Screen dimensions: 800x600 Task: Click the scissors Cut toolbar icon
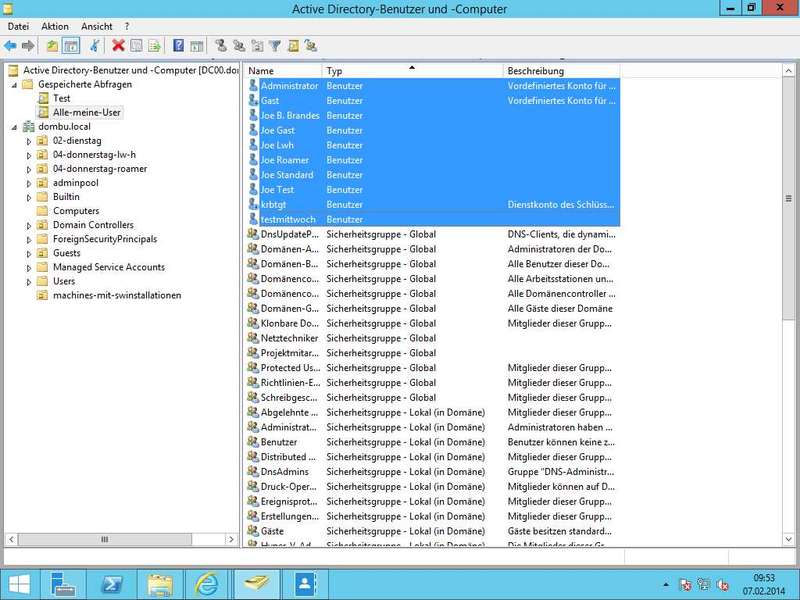(95, 45)
